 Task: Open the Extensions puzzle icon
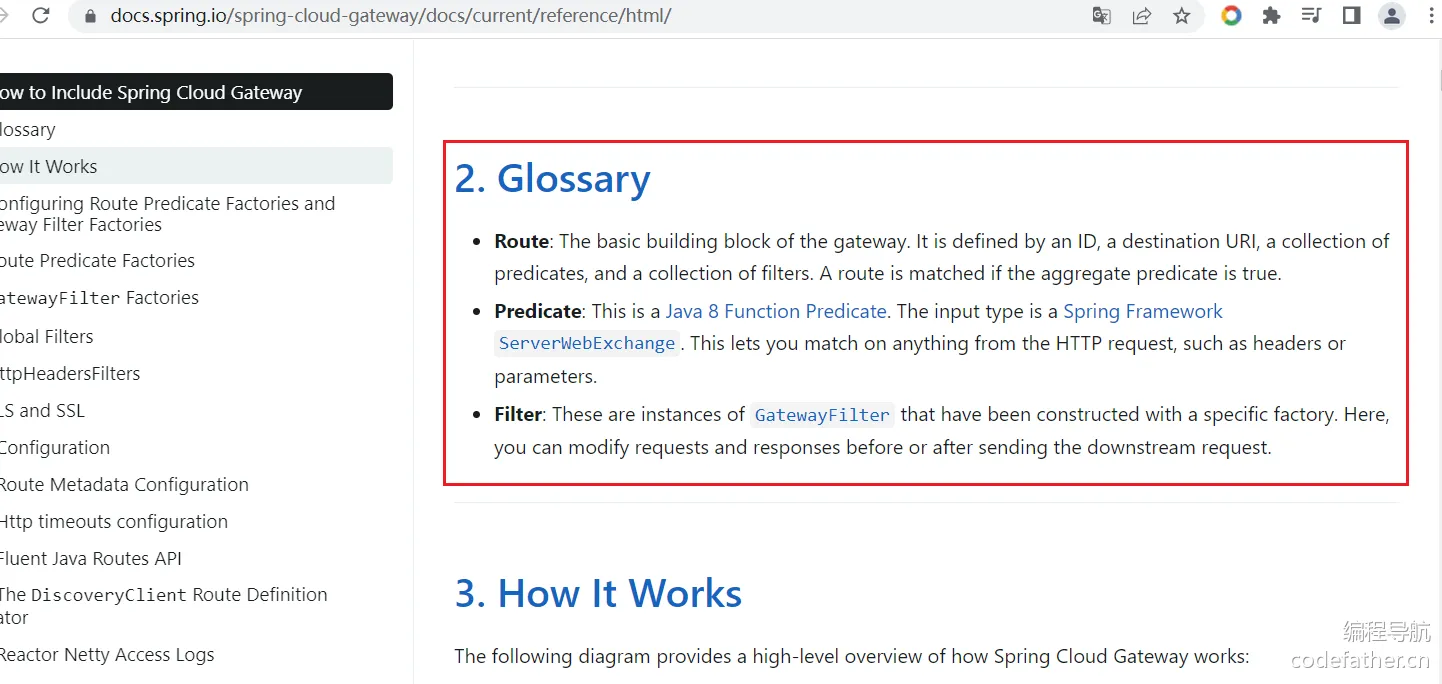1272,16
